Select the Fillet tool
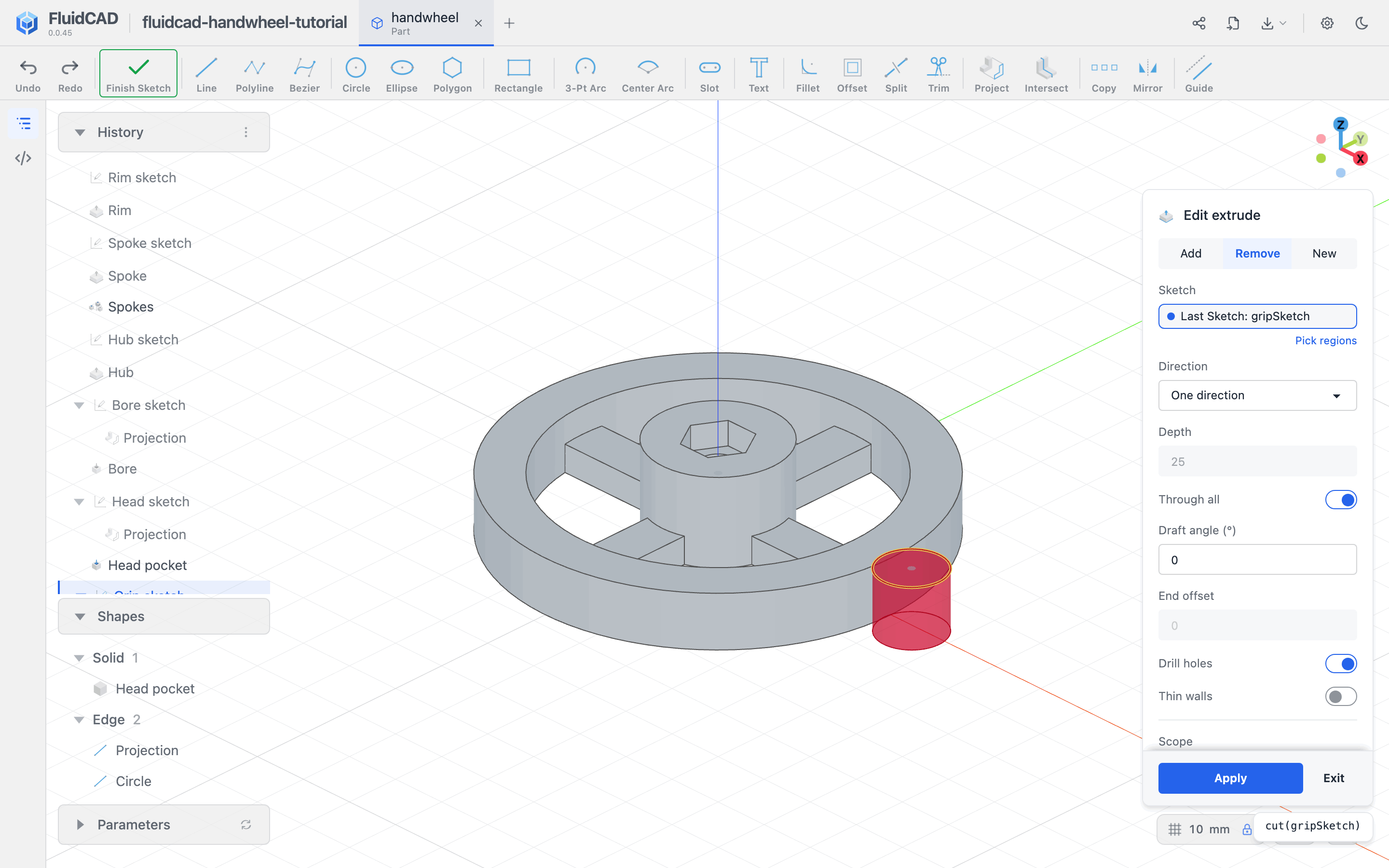This screenshot has width=1389, height=868. coord(807,75)
